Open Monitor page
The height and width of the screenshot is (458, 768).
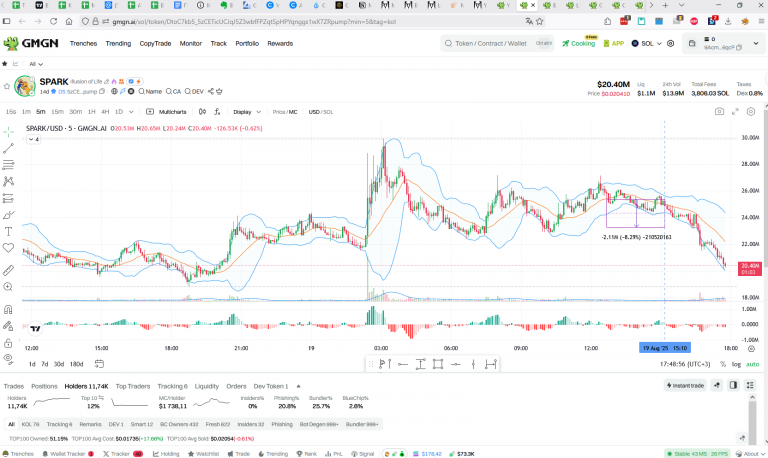click(191, 44)
